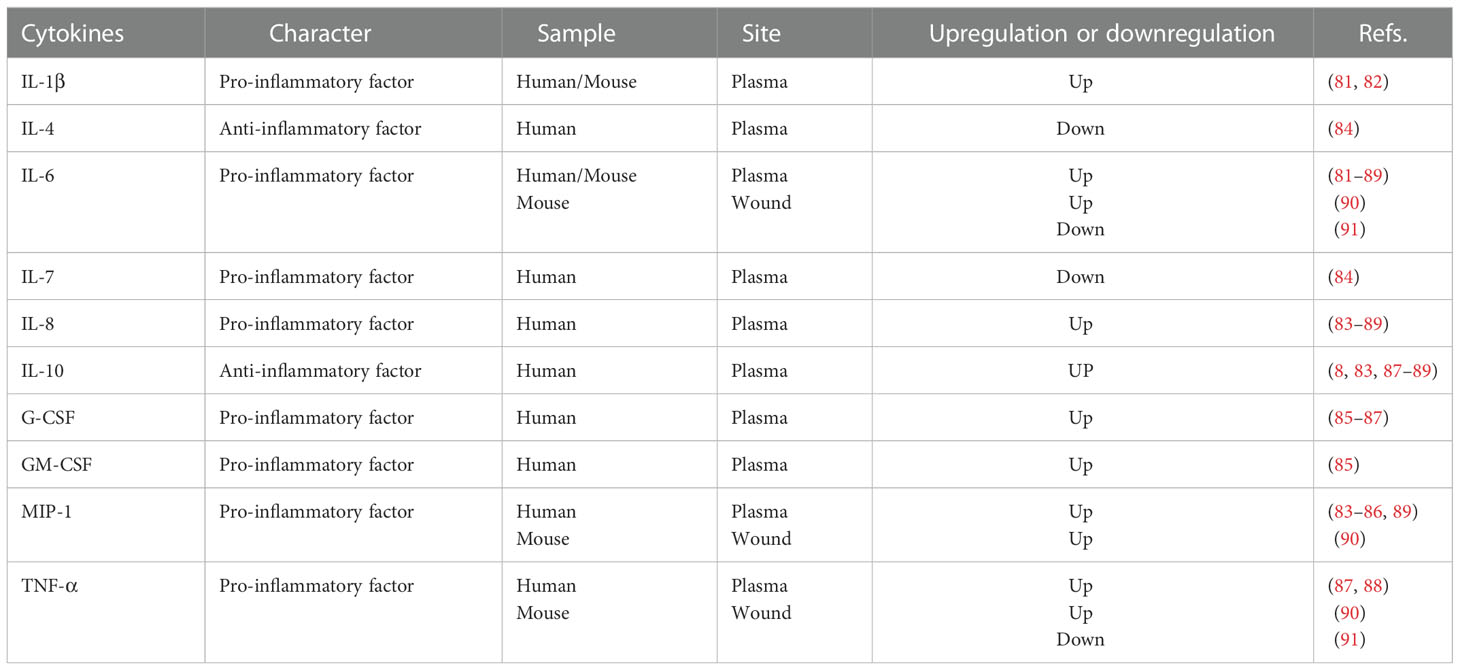The width and height of the screenshot is (1460, 670).
Task: Follow reference 85–87 for G-CSF
Action: [1357, 418]
